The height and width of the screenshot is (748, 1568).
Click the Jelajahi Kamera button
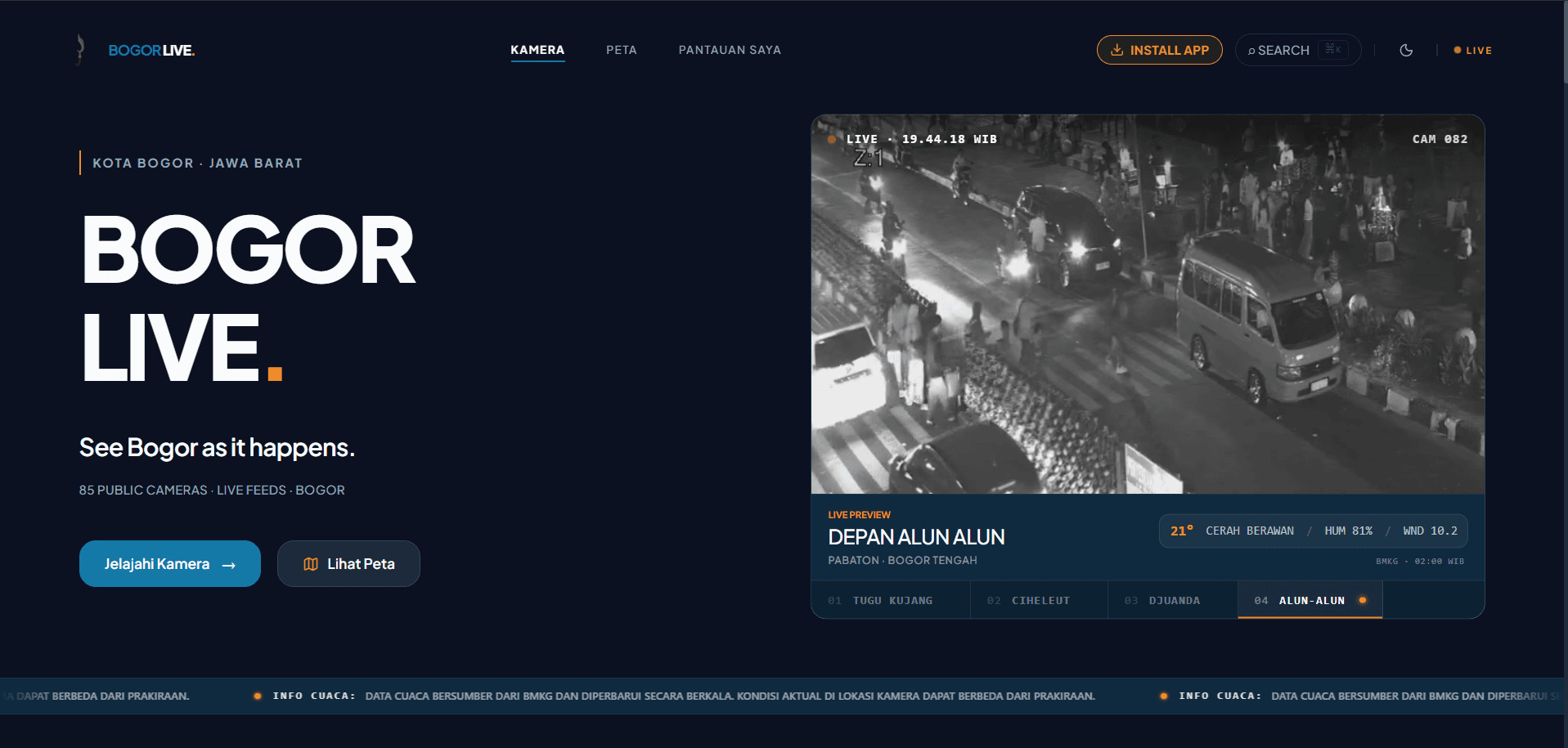(170, 564)
